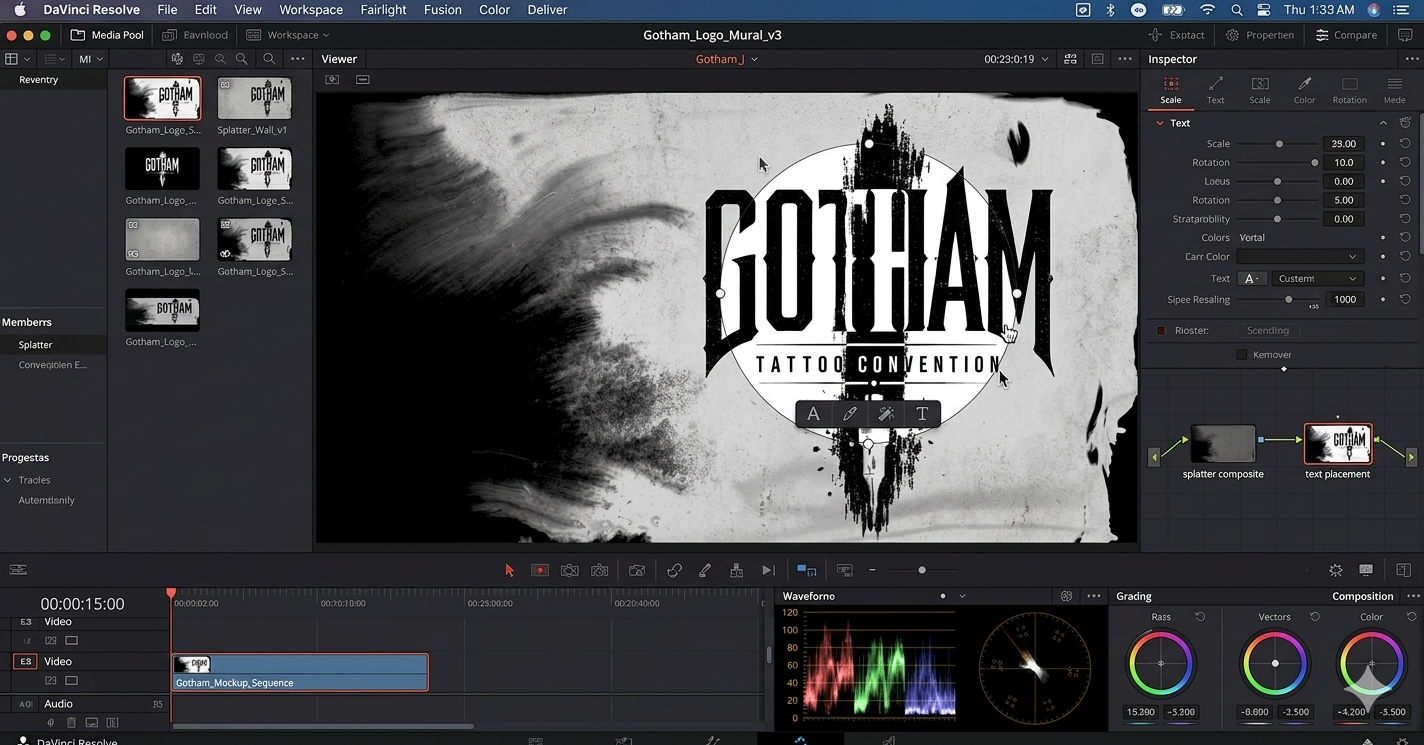
Task: Toggle the ES Video track selector
Action: (x=26, y=662)
